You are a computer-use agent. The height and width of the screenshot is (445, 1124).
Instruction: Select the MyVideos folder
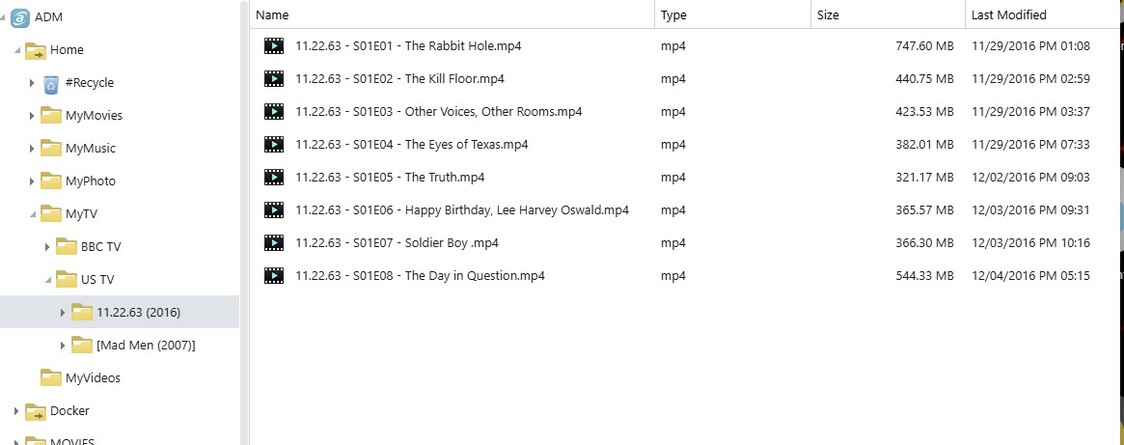click(x=92, y=378)
